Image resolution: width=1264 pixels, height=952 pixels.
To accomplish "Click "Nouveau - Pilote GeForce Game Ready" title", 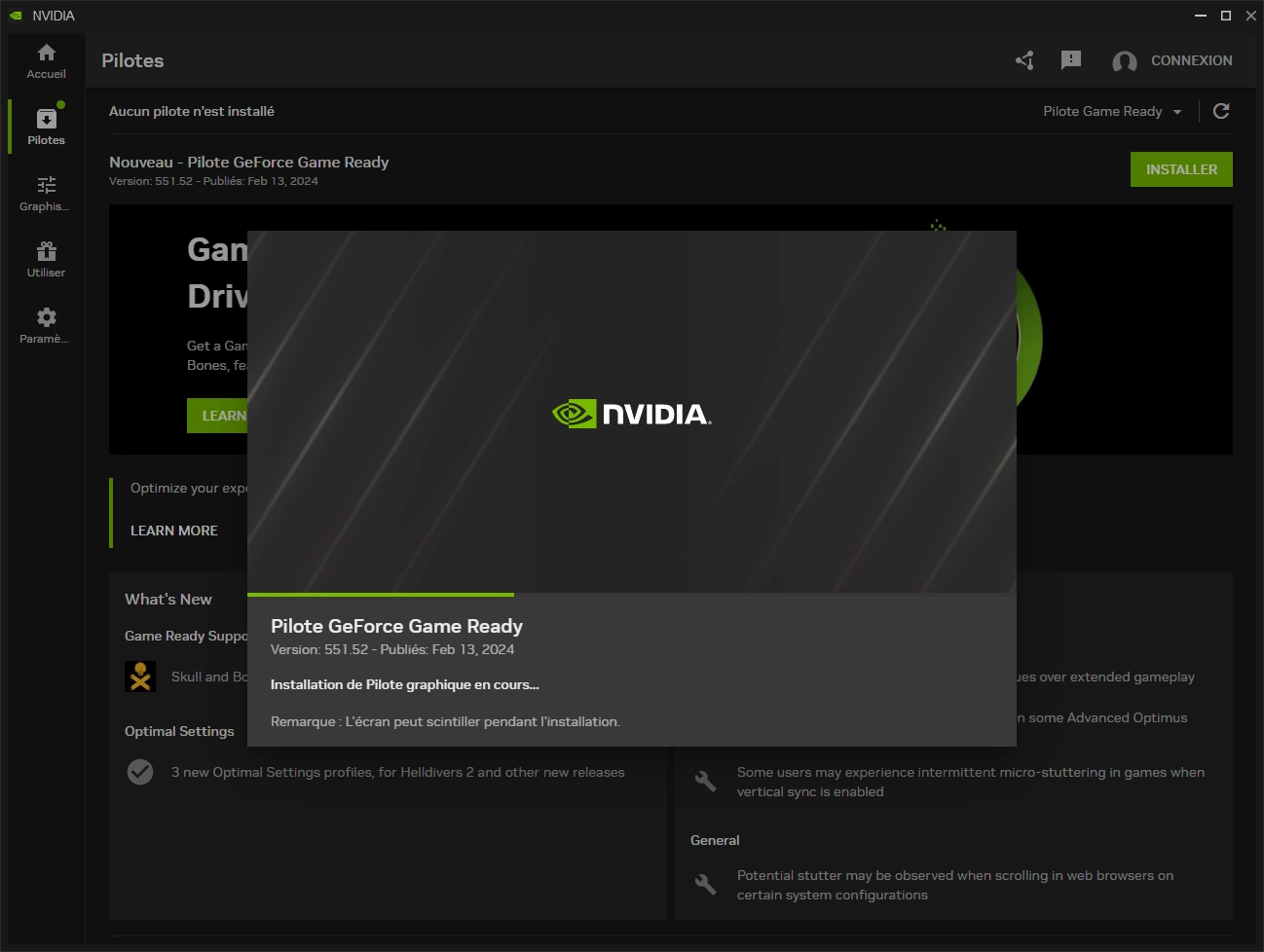I will pyautogui.click(x=249, y=162).
